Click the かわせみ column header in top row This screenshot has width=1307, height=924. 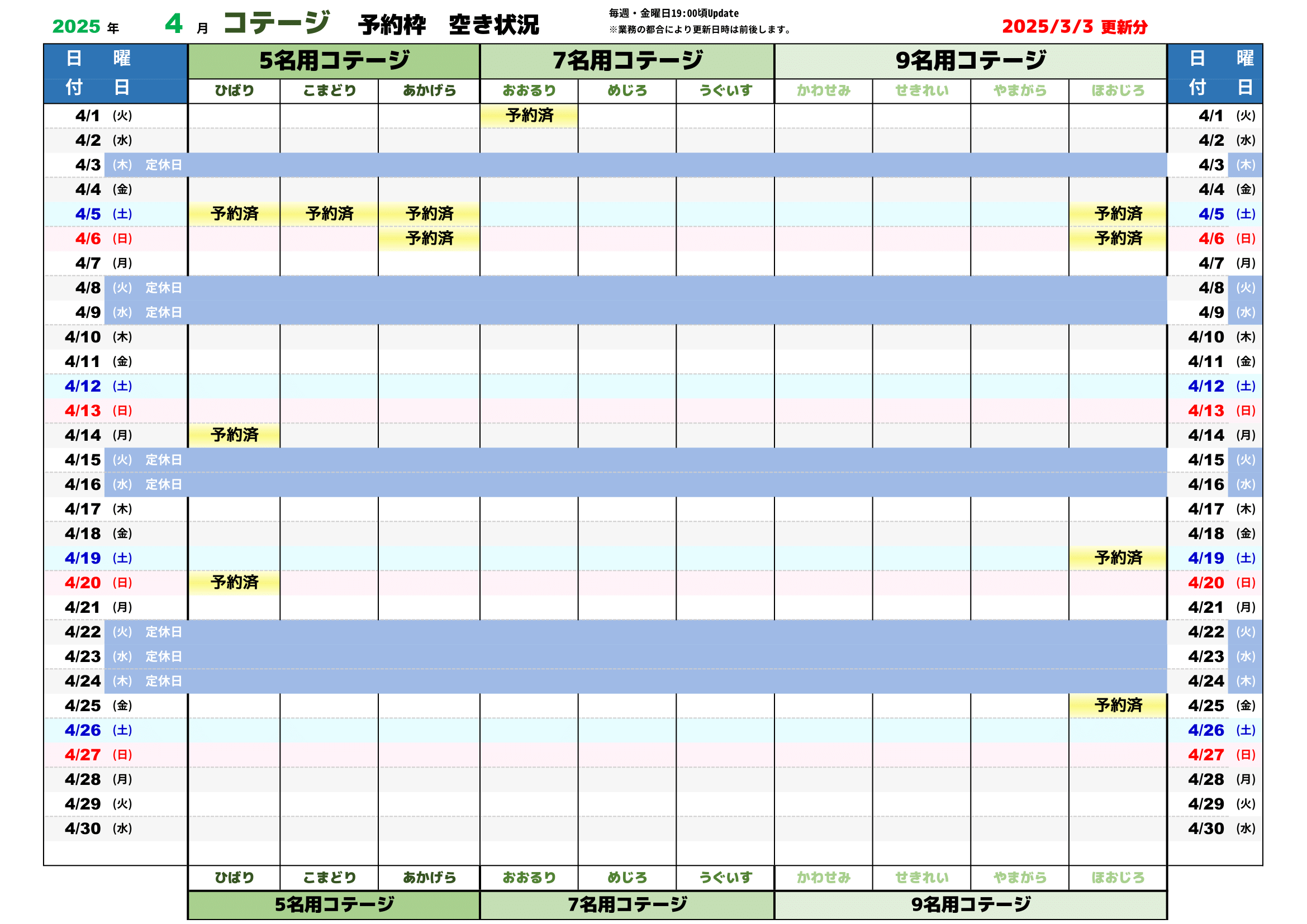click(x=823, y=91)
